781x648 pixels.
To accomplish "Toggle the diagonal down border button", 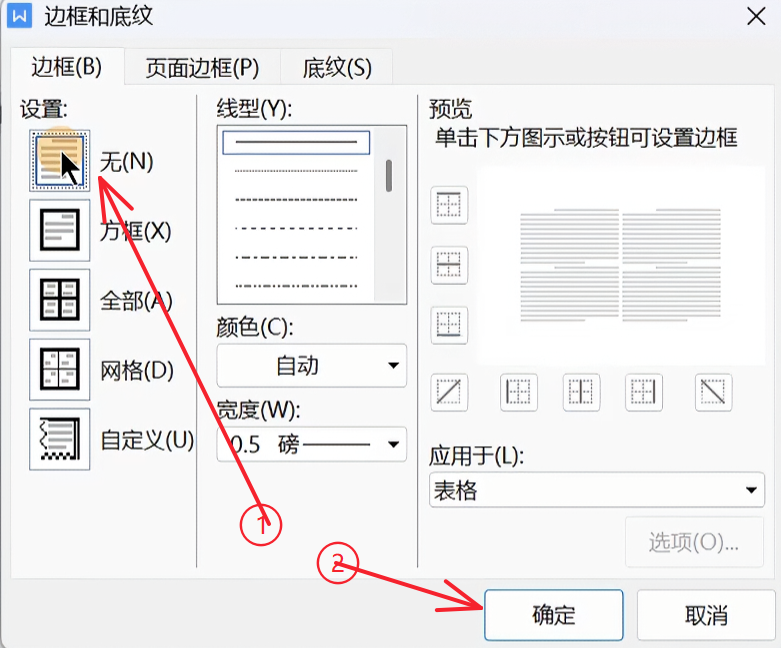I will [713, 392].
